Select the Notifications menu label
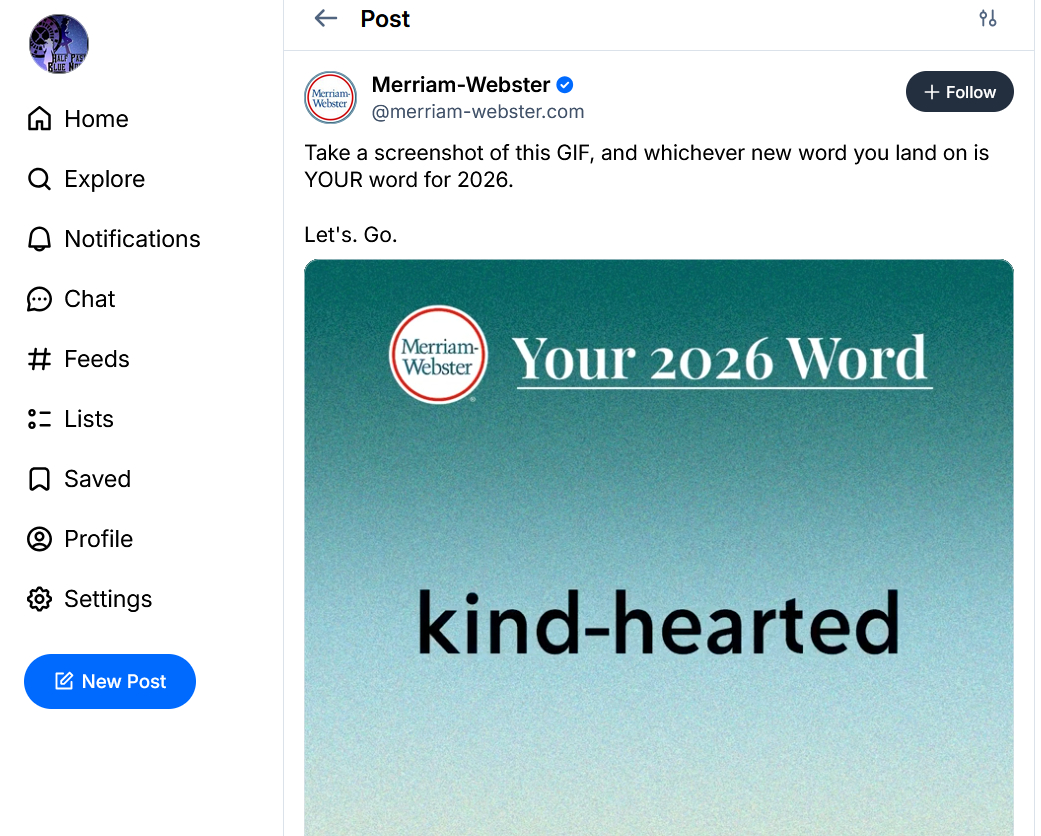Viewport: 1041px width, 836px height. tap(132, 239)
